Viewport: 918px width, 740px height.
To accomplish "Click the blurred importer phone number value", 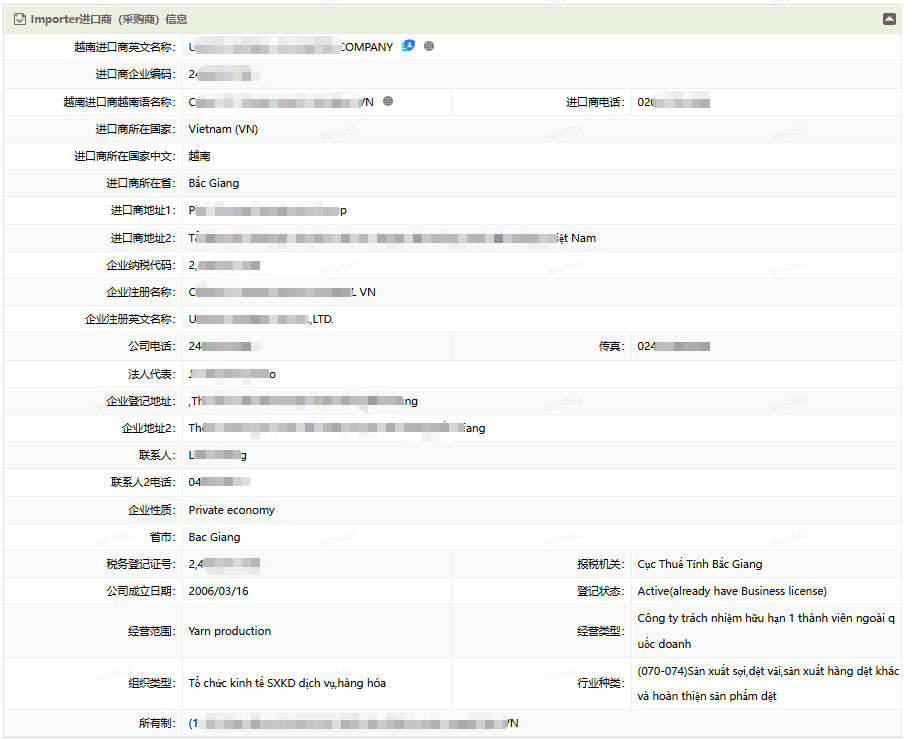I will click(673, 102).
